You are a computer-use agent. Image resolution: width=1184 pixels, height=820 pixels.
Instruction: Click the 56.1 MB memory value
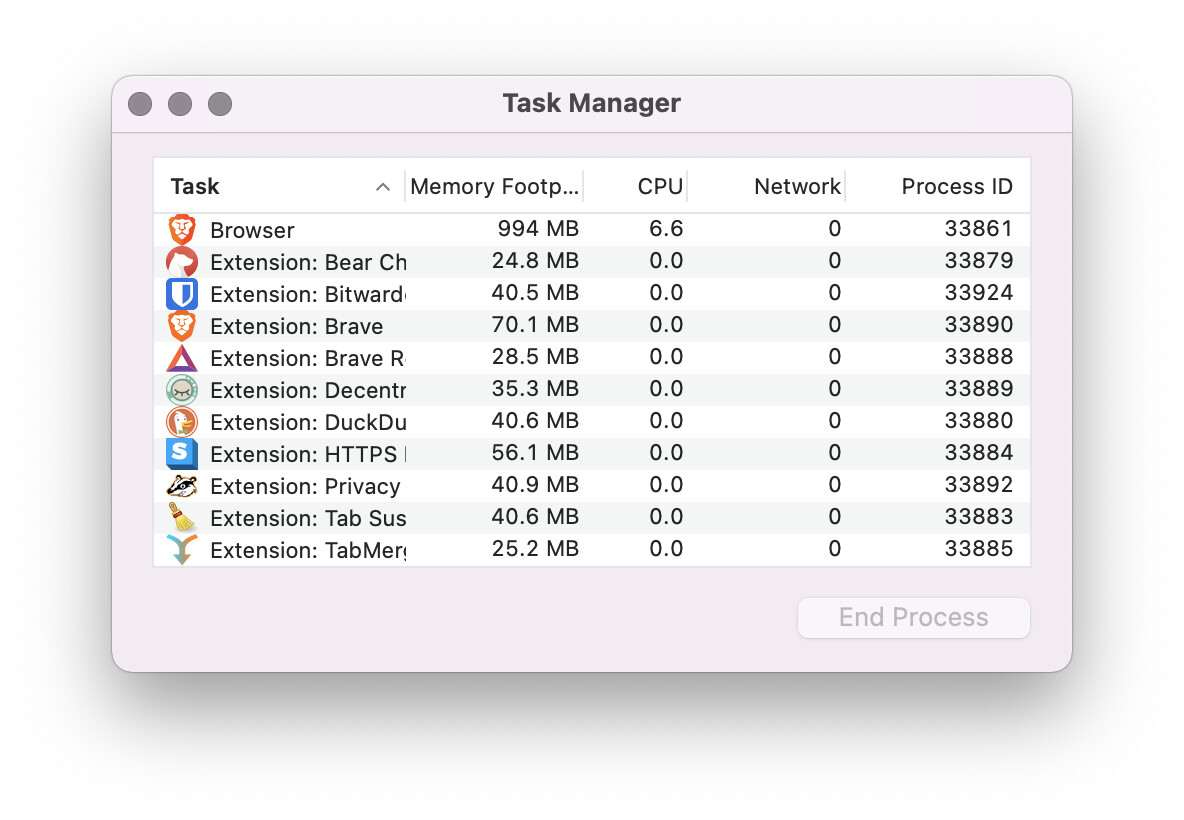(x=535, y=452)
